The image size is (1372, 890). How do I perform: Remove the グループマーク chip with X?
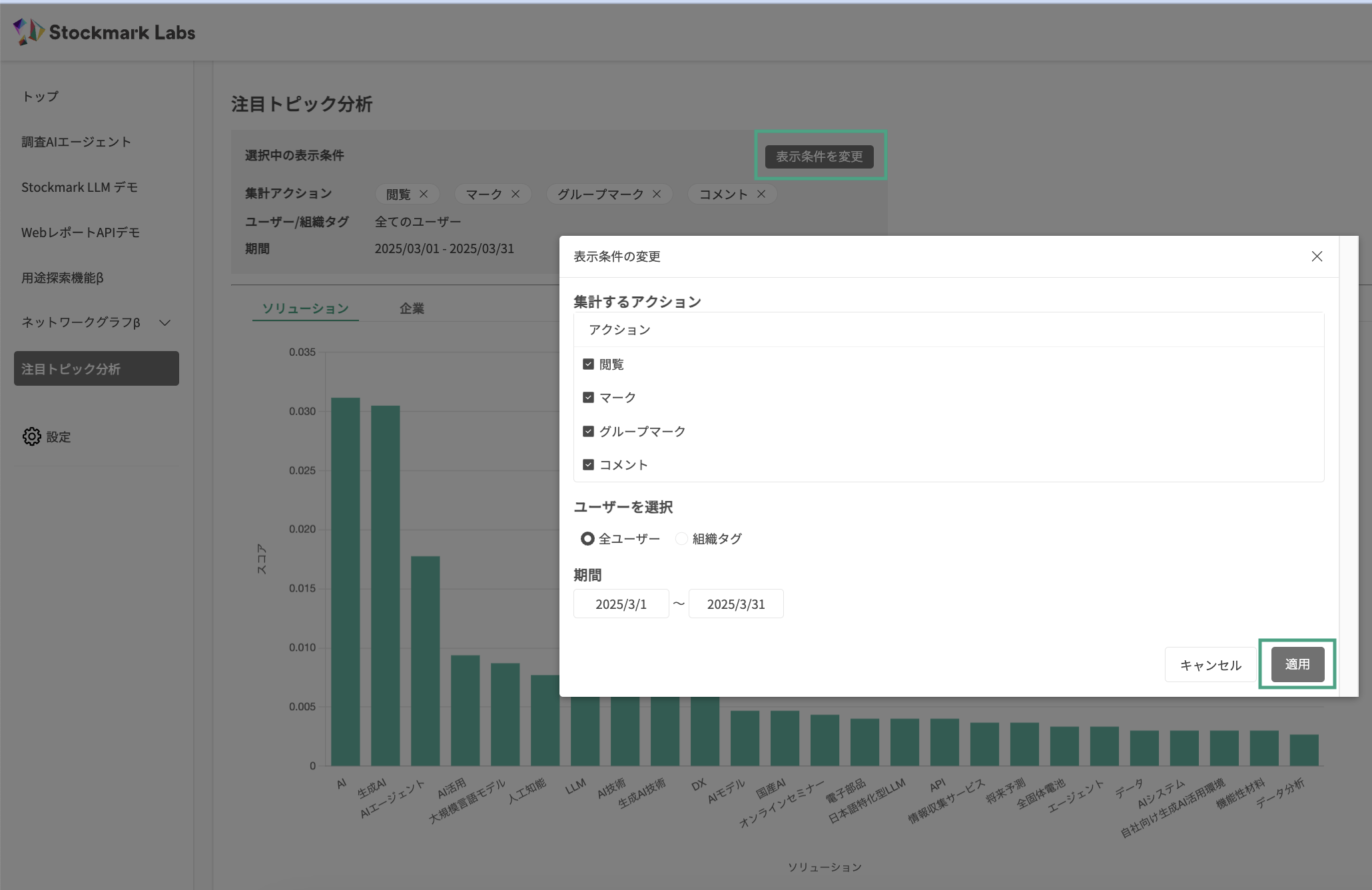[657, 194]
